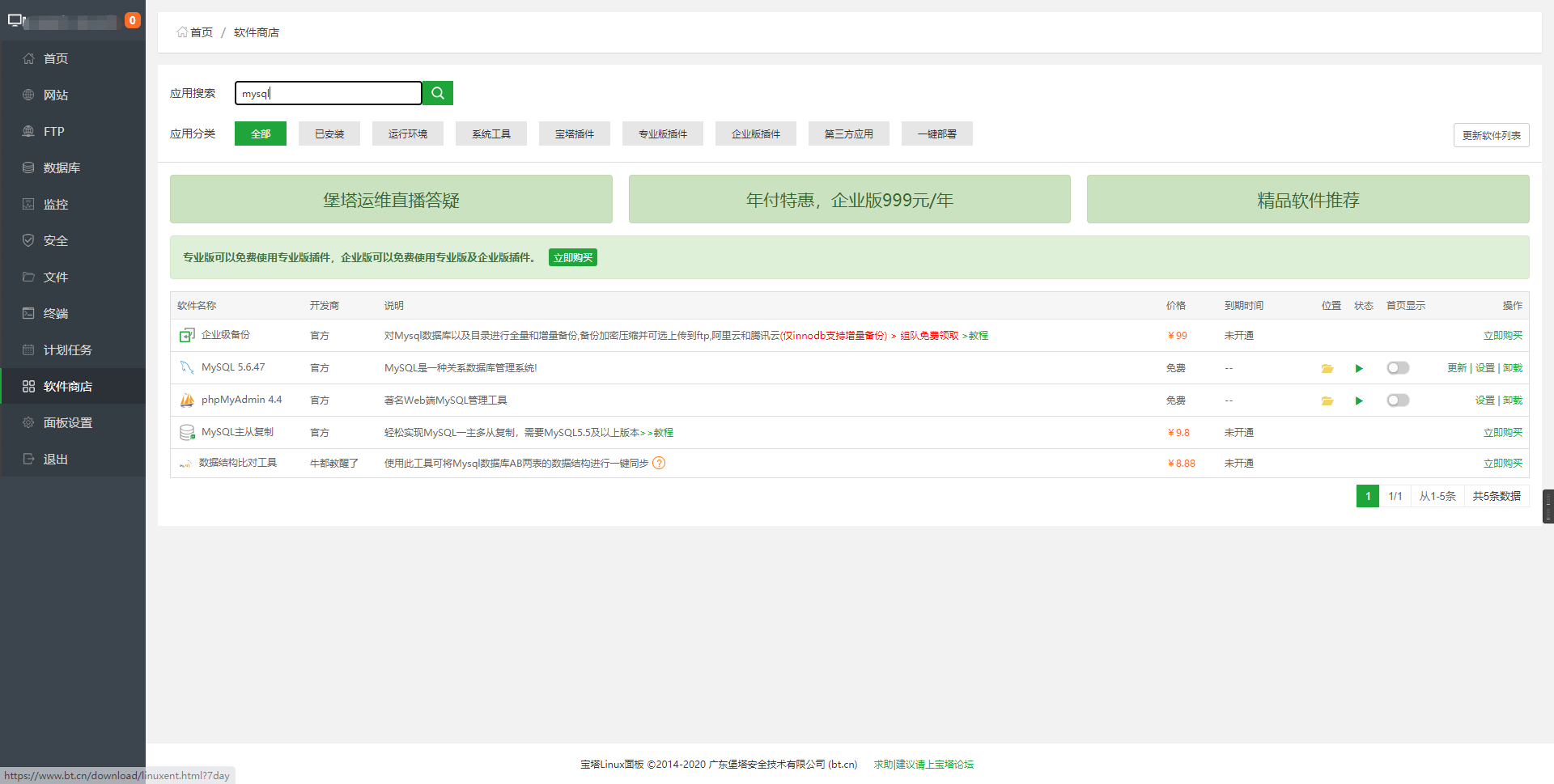Click the 求助|建议请上宝塔论坛 footer link

tap(923, 764)
